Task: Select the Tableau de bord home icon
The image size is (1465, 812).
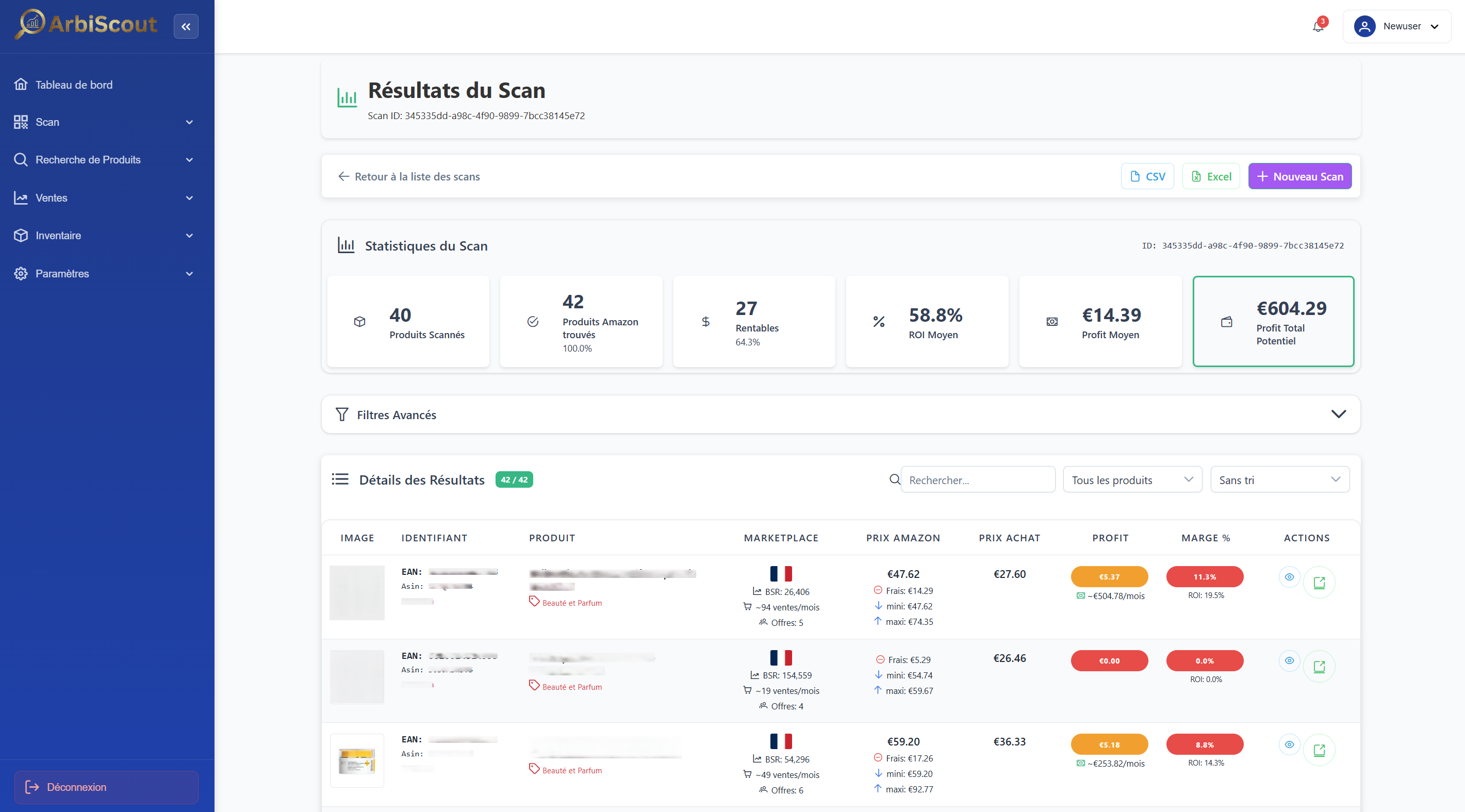Action: pyautogui.click(x=21, y=84)
